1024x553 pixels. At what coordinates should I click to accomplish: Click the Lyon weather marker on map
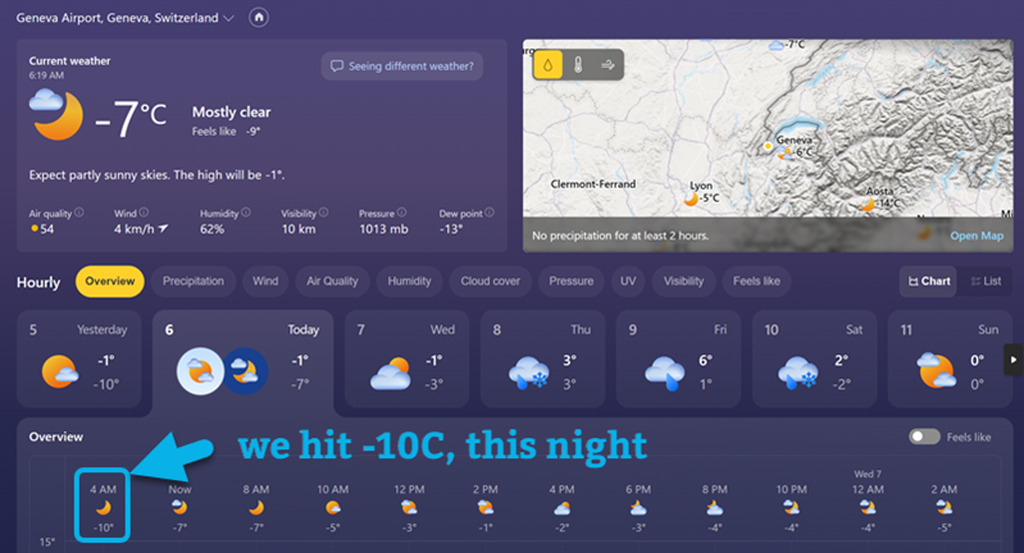692,197
